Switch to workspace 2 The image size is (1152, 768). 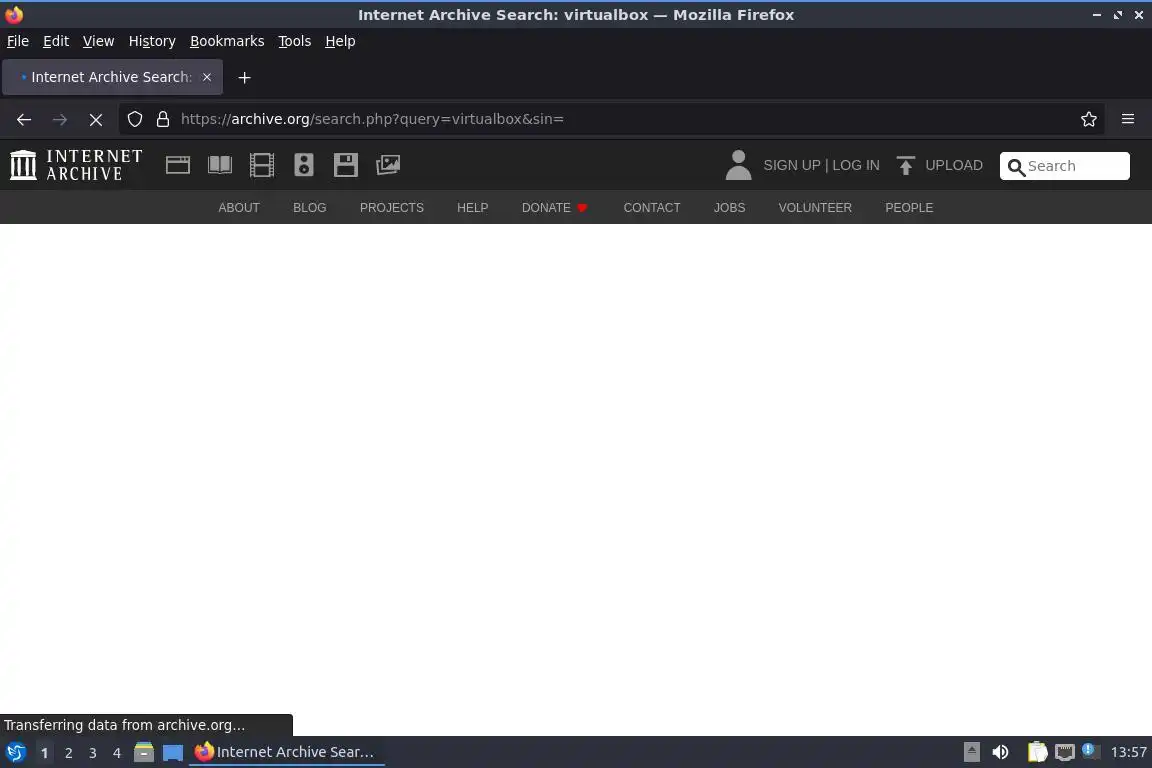tap(68, 753)
